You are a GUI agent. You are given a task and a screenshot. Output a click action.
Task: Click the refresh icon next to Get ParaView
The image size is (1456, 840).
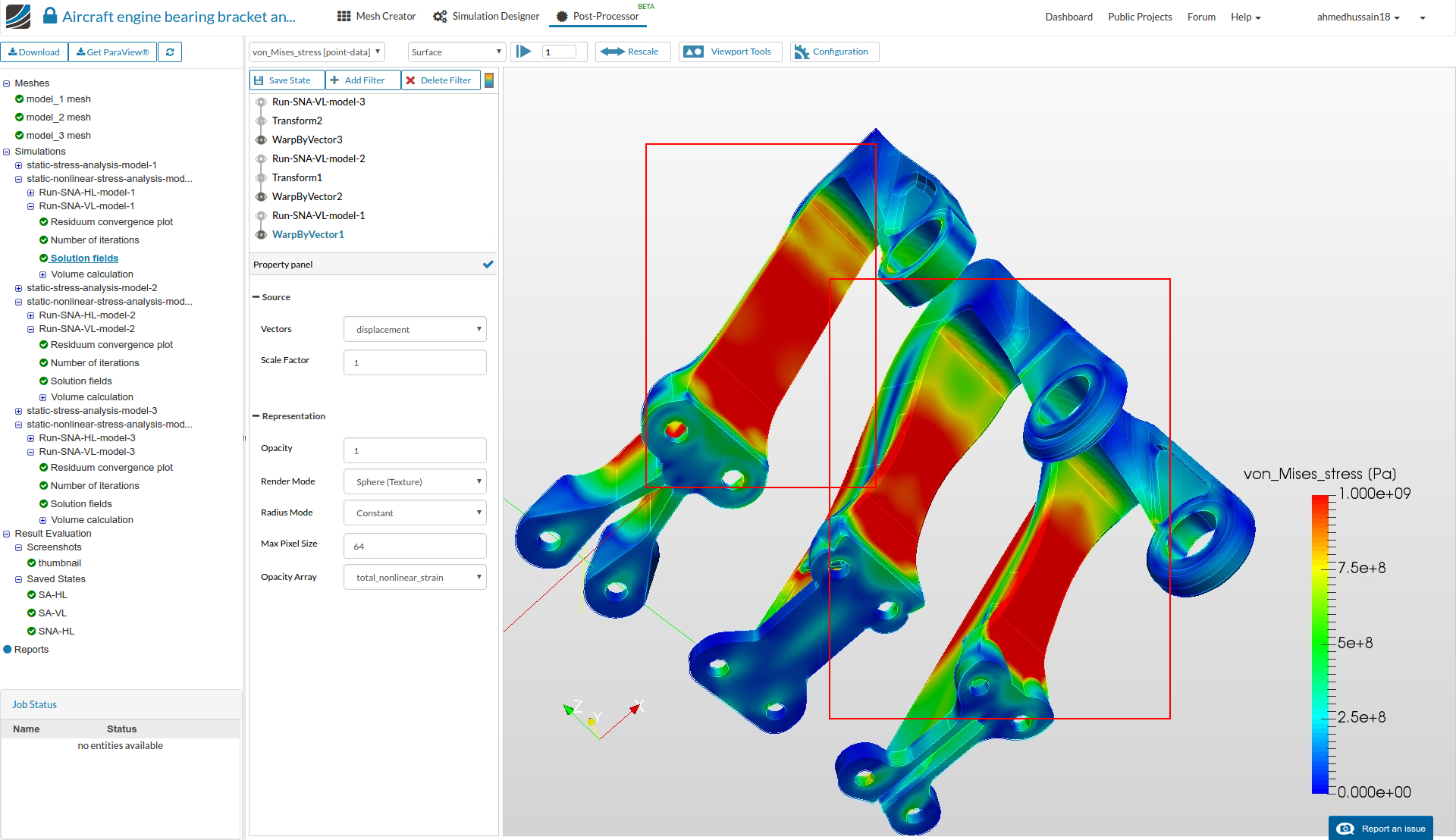point(170,52)
